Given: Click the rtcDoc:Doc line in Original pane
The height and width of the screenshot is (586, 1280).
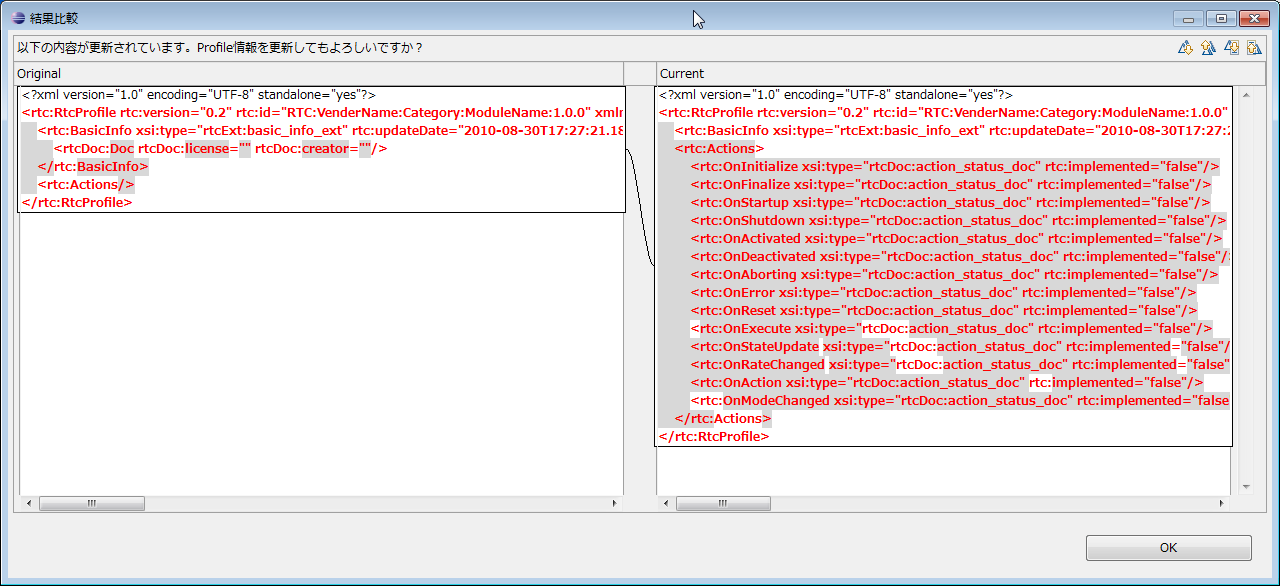Looking at the screenshot, I should click(x=220, y=148).
